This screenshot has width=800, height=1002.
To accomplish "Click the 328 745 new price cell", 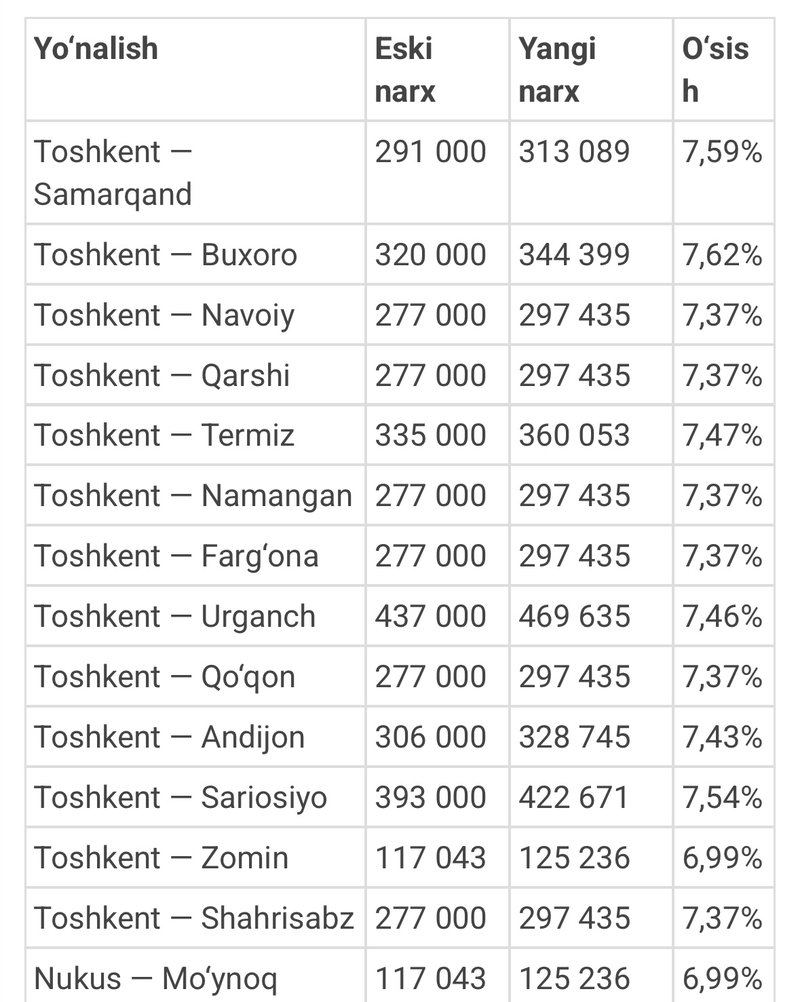I will click(x=574, y=737).
